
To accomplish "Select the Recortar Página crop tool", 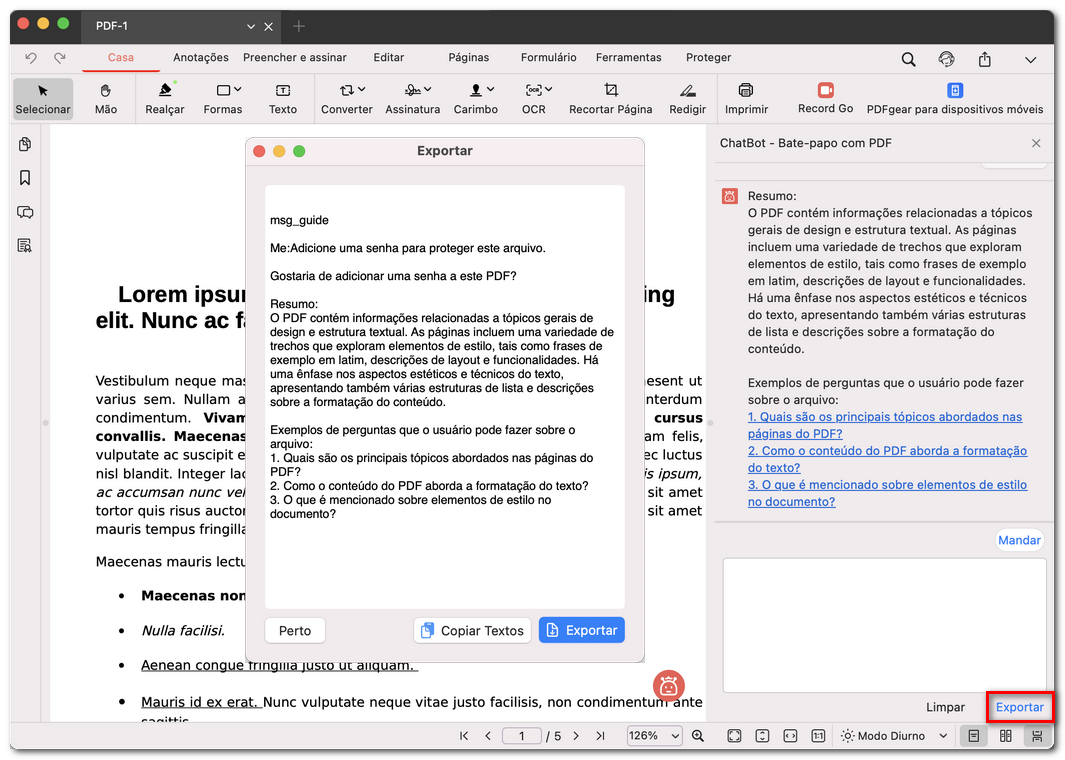I will pos(610,99).
